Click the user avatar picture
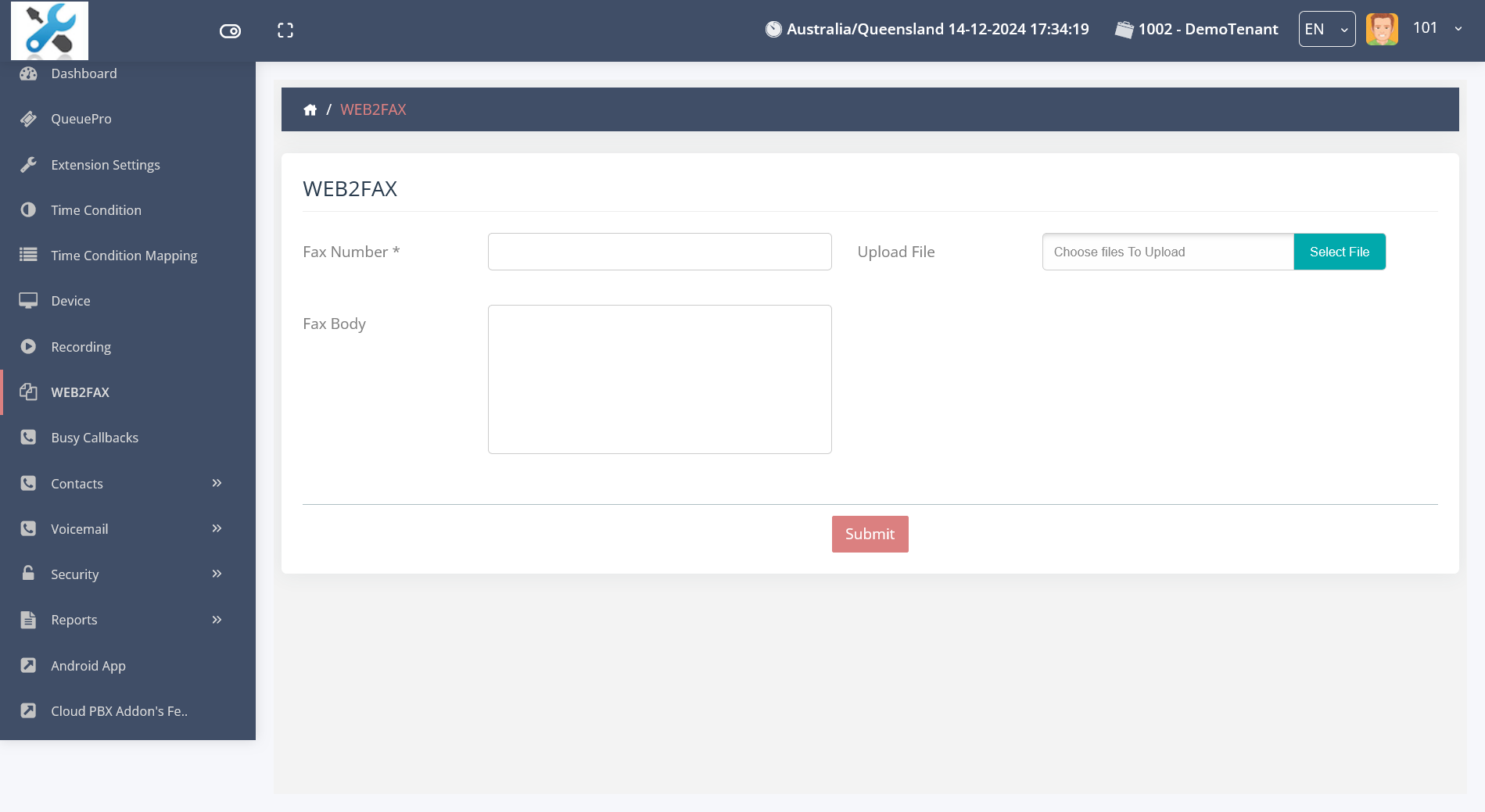The width and height of the screenshot is (1485, 812). [x=1382, y=30]
